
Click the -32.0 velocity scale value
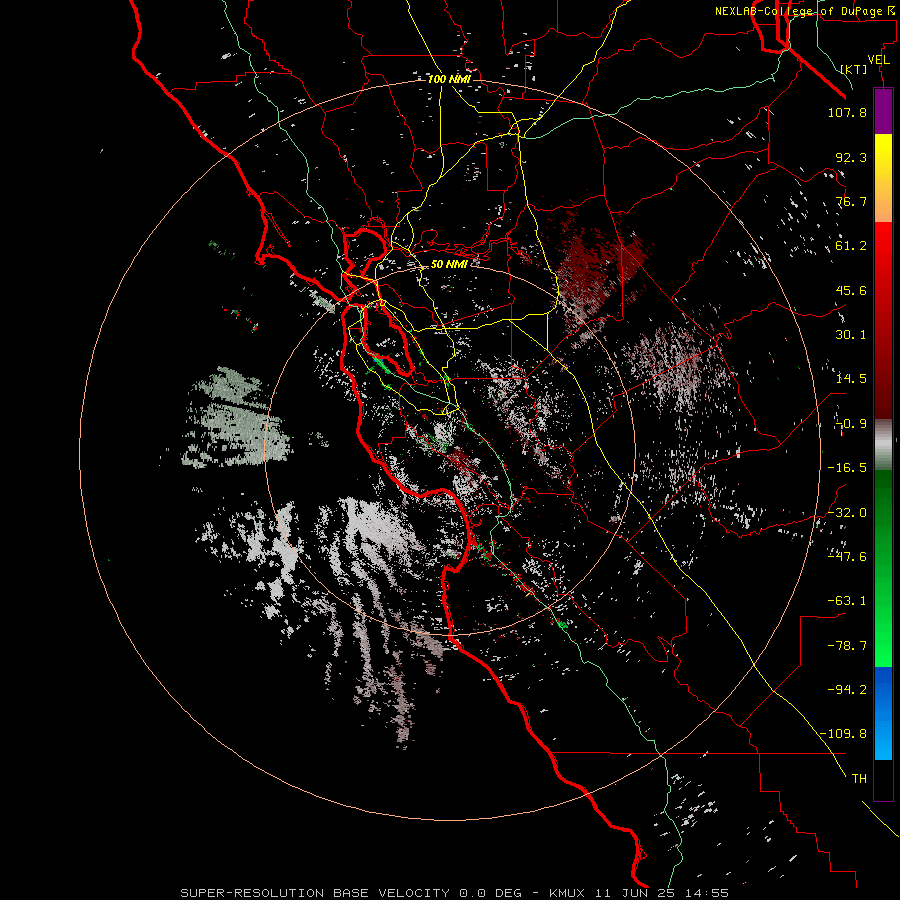(x=847, y=513)
